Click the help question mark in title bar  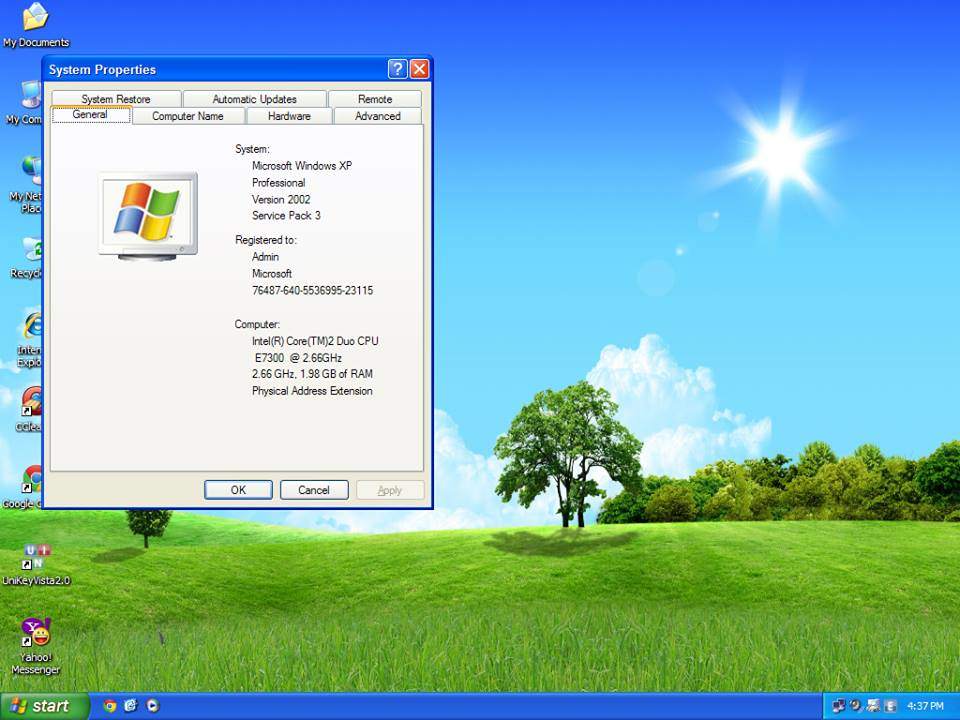coord(397,69)
